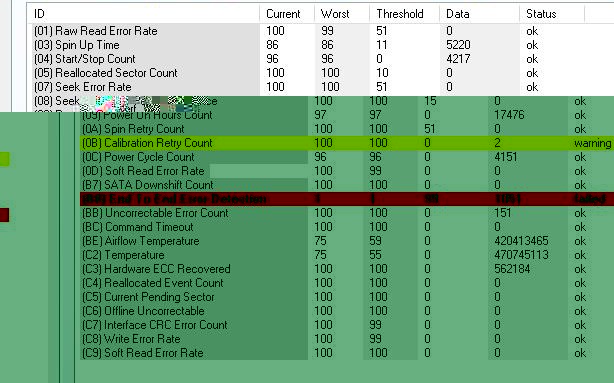Click the Status column header
The image size is (614, 383).
point(552,14)
